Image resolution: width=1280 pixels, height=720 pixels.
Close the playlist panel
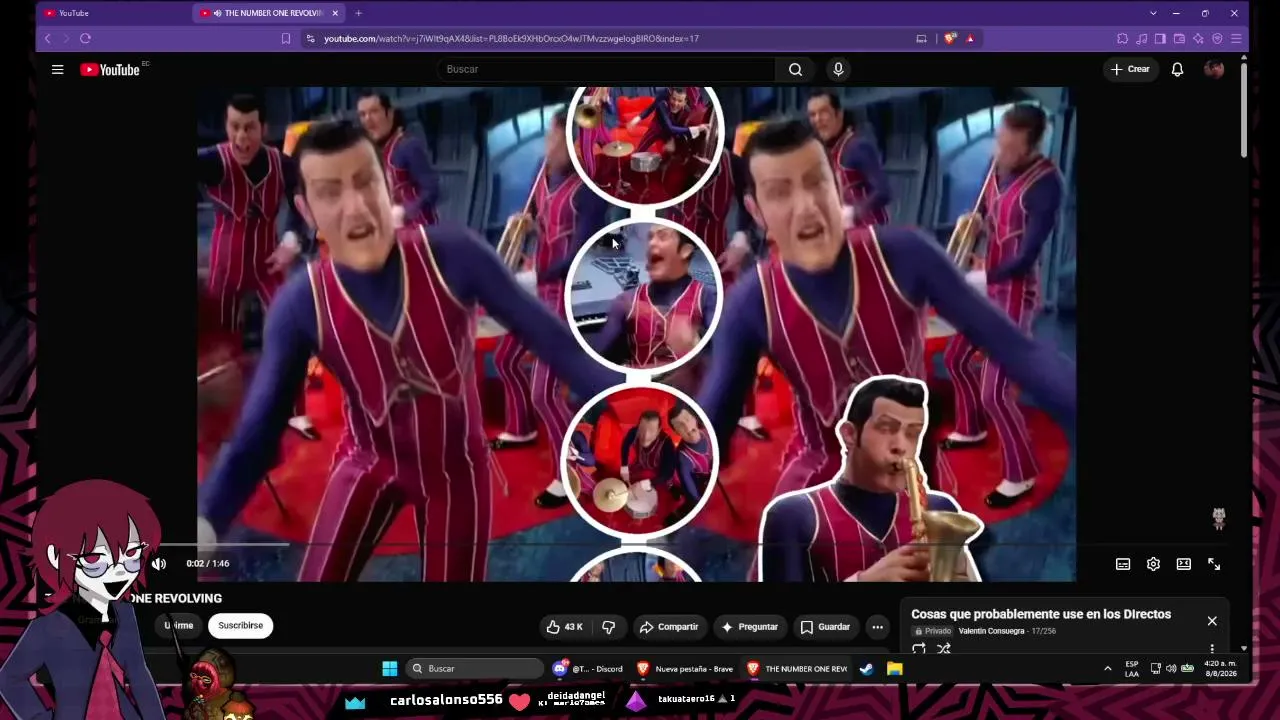coord(1212,621)
